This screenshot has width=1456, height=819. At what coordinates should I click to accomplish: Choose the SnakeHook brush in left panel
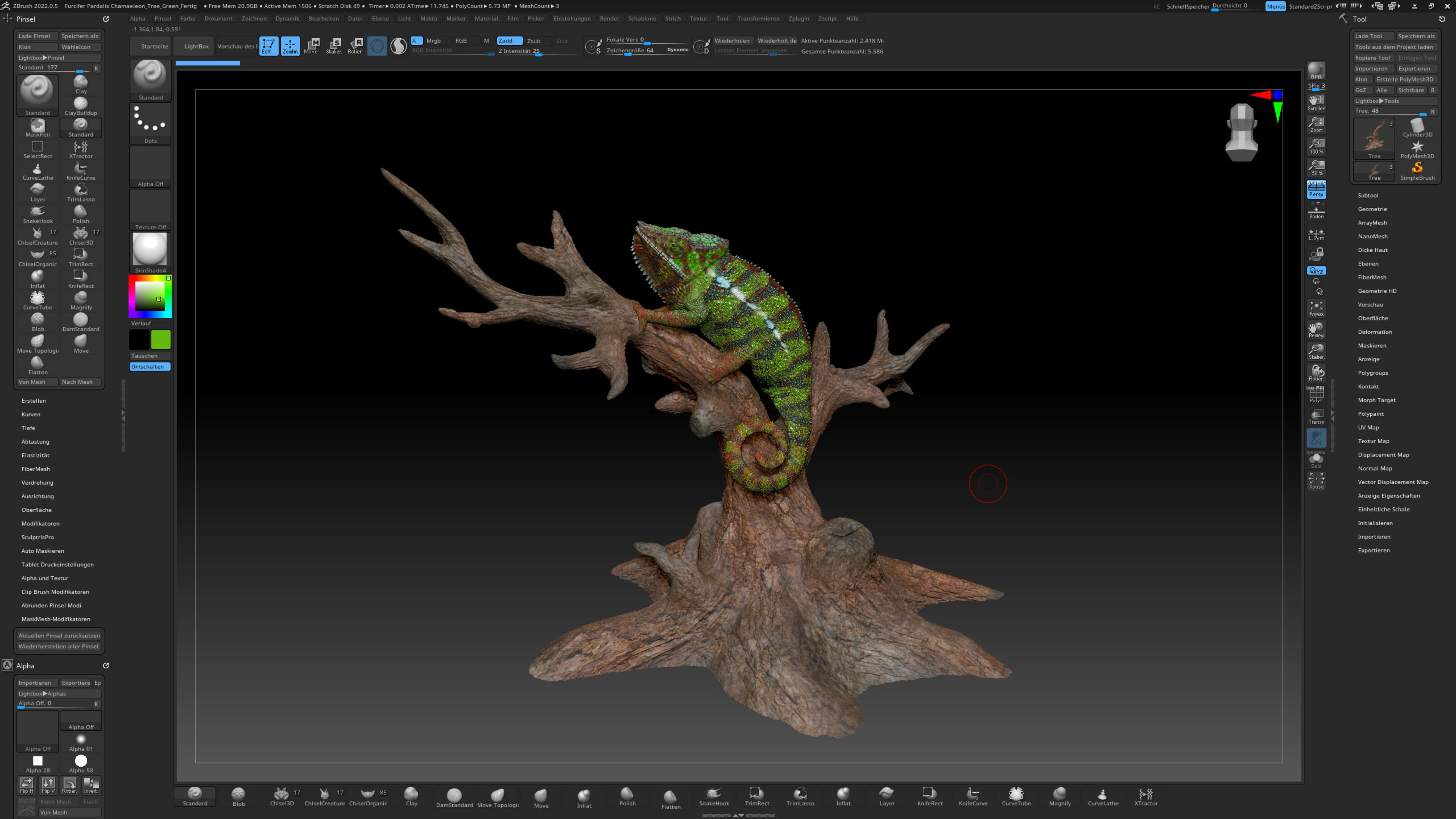37,214
